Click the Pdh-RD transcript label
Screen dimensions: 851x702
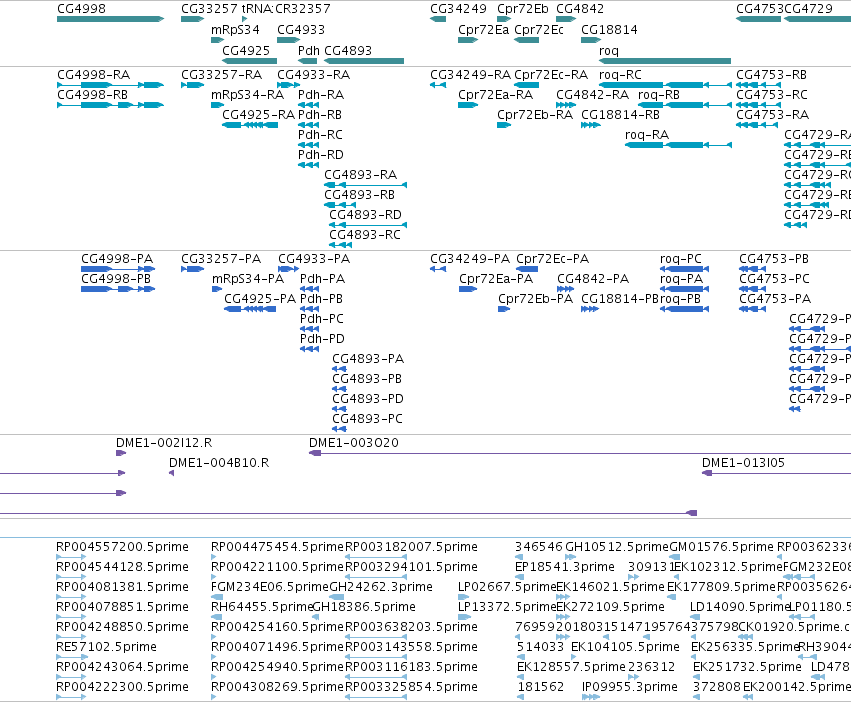point(321,155)
